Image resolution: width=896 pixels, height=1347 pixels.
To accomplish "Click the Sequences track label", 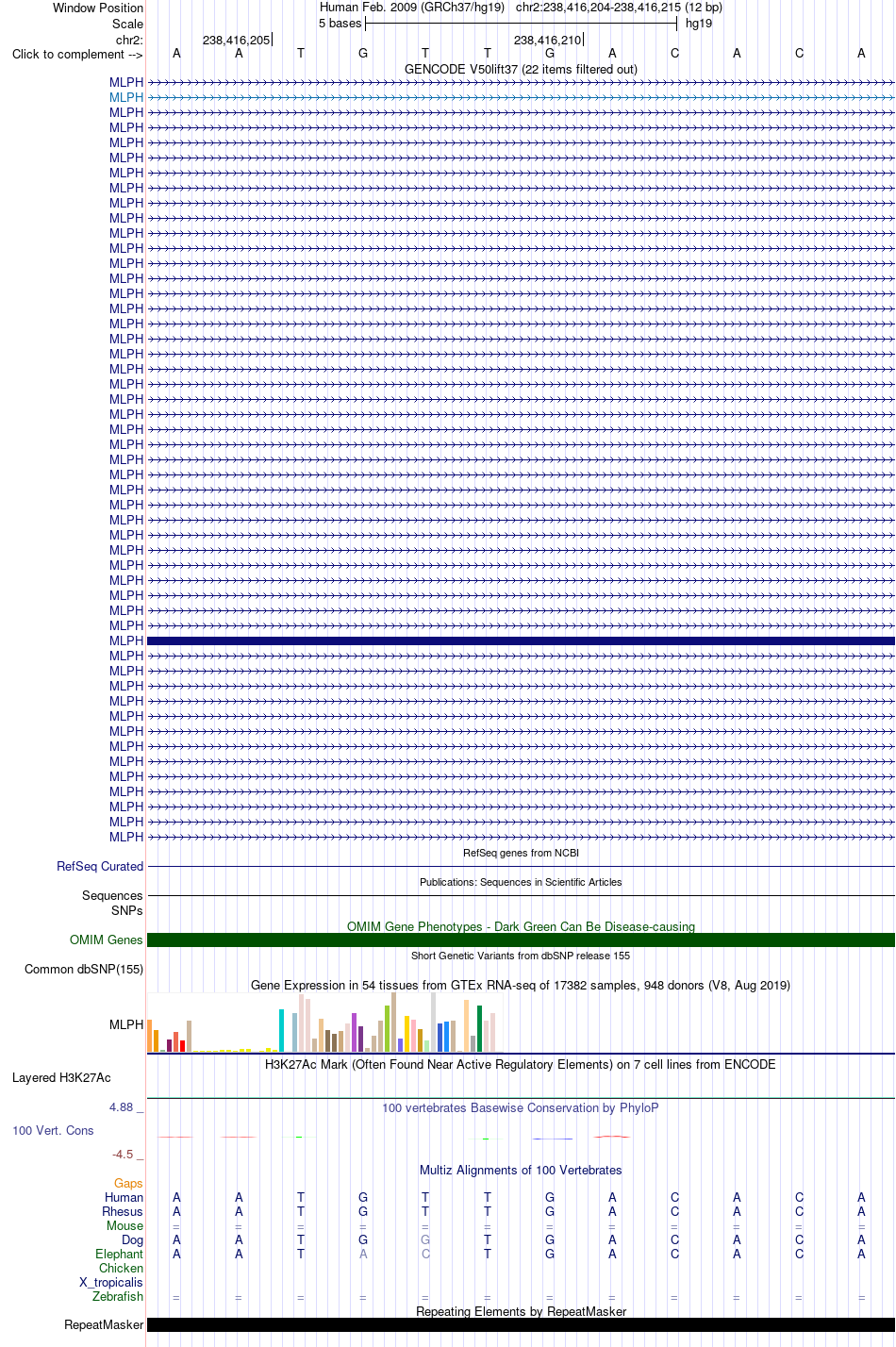I will [112, 895].
